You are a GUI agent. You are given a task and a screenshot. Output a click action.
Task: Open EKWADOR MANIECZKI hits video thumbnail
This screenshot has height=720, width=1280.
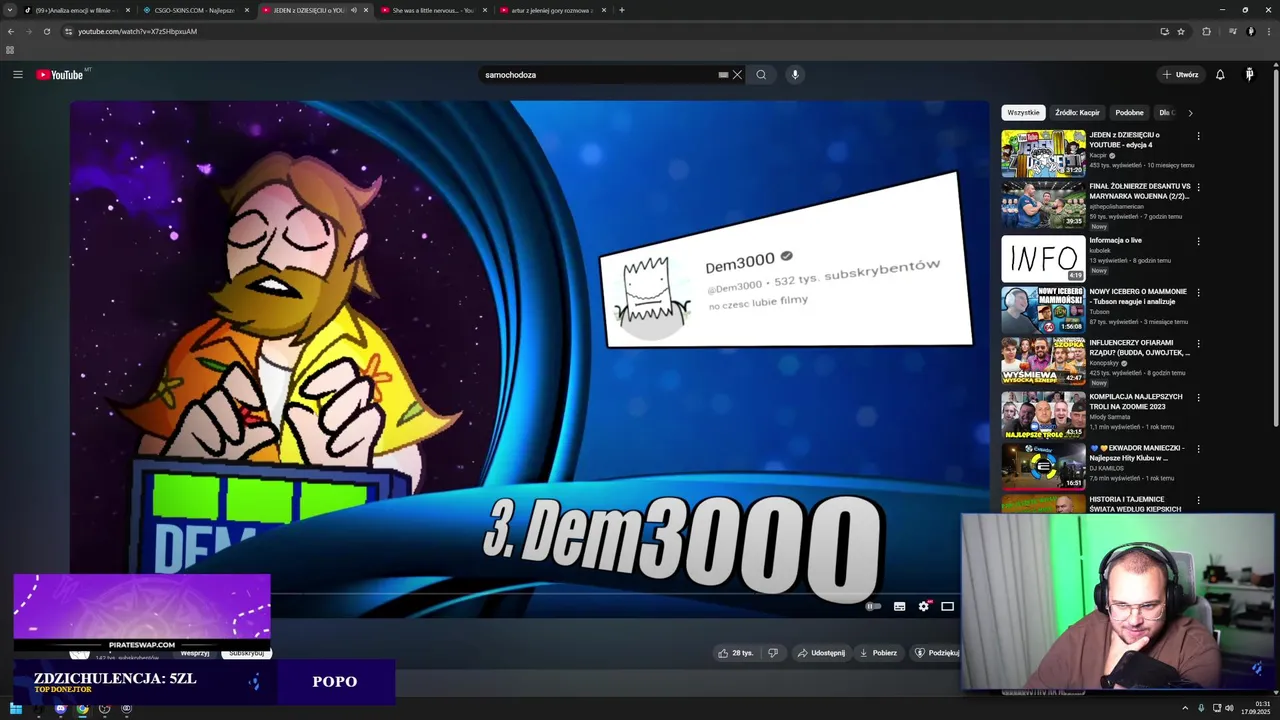click(1043, 465)
